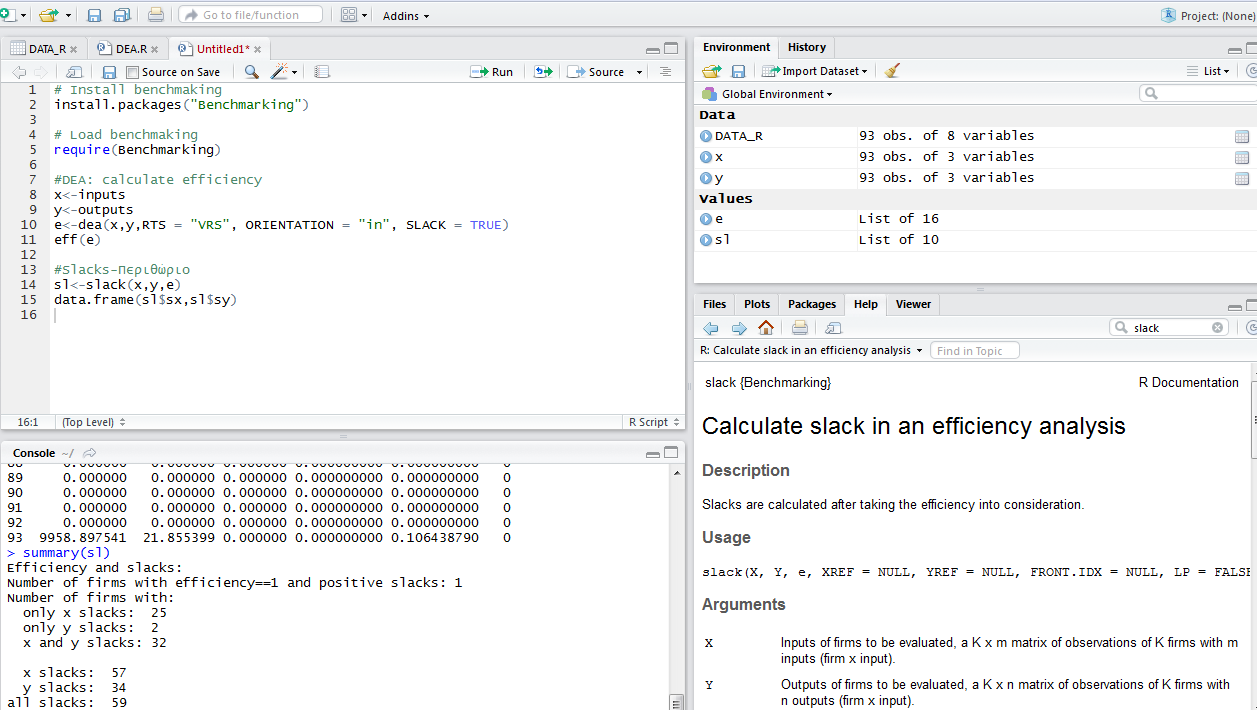Image resolution: width=1257 pixels, height=710 pixels.
Task: Close the Untitled1 tab
Action: (257, 49)
